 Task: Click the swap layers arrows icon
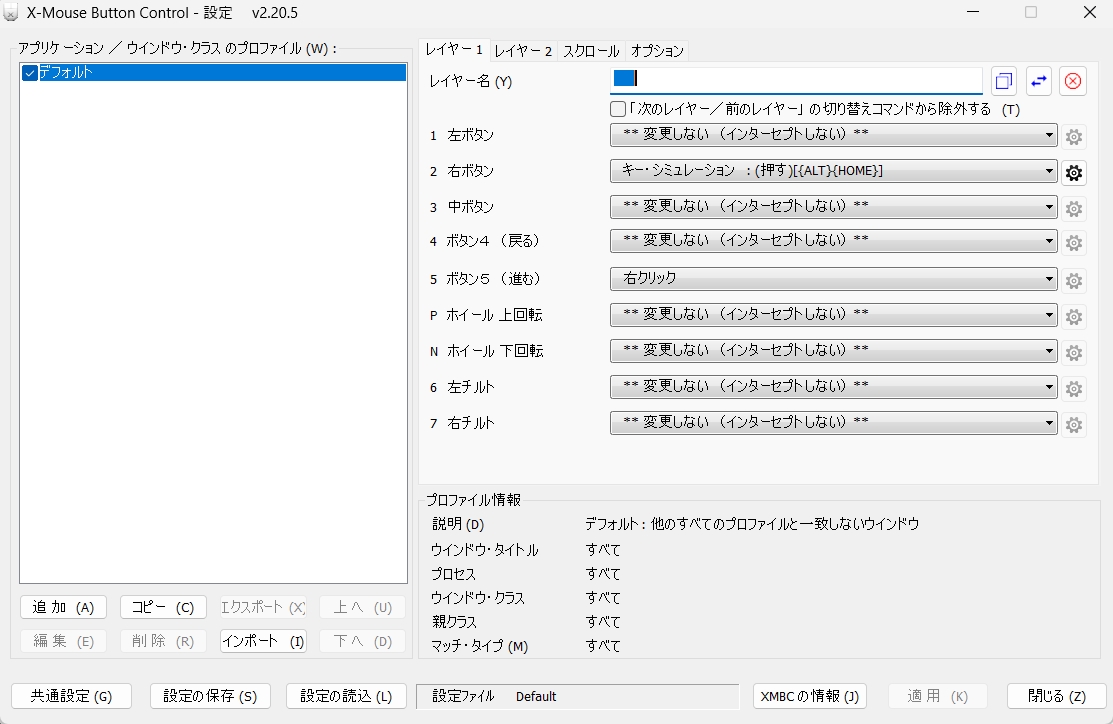(1039, 81)
